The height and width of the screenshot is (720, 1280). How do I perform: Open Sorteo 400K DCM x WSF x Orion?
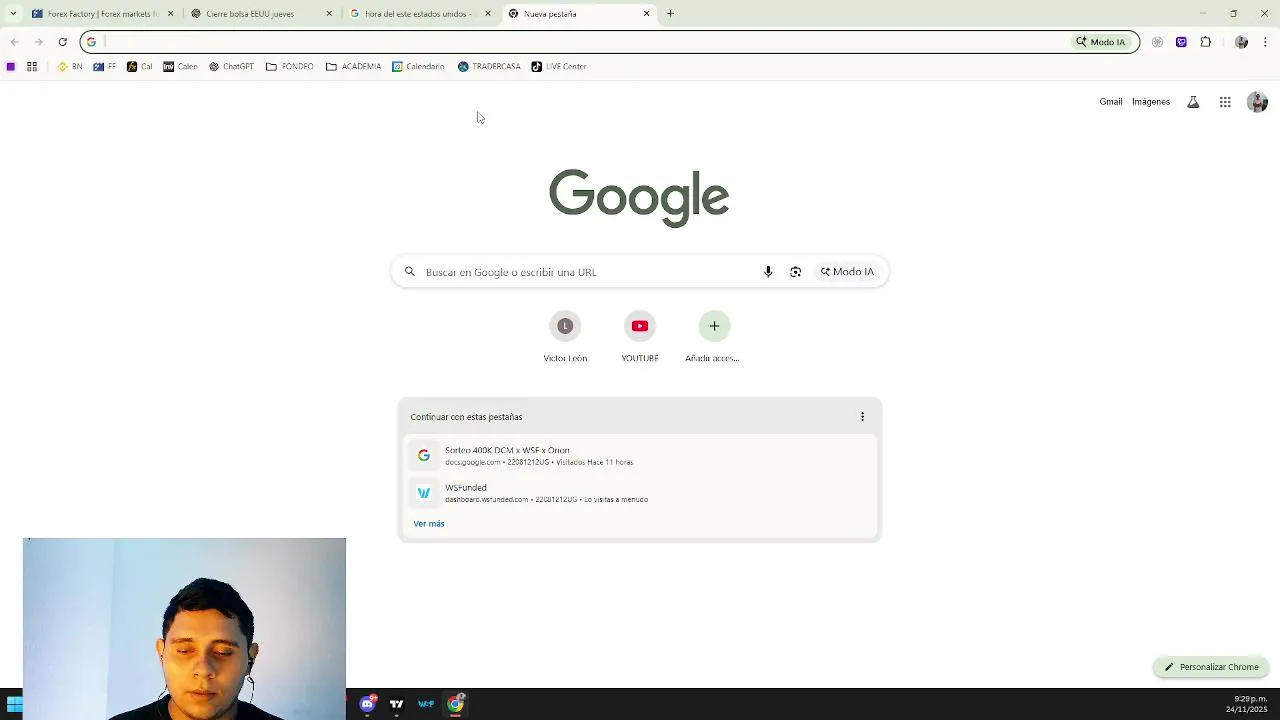[x=640, y=456]
